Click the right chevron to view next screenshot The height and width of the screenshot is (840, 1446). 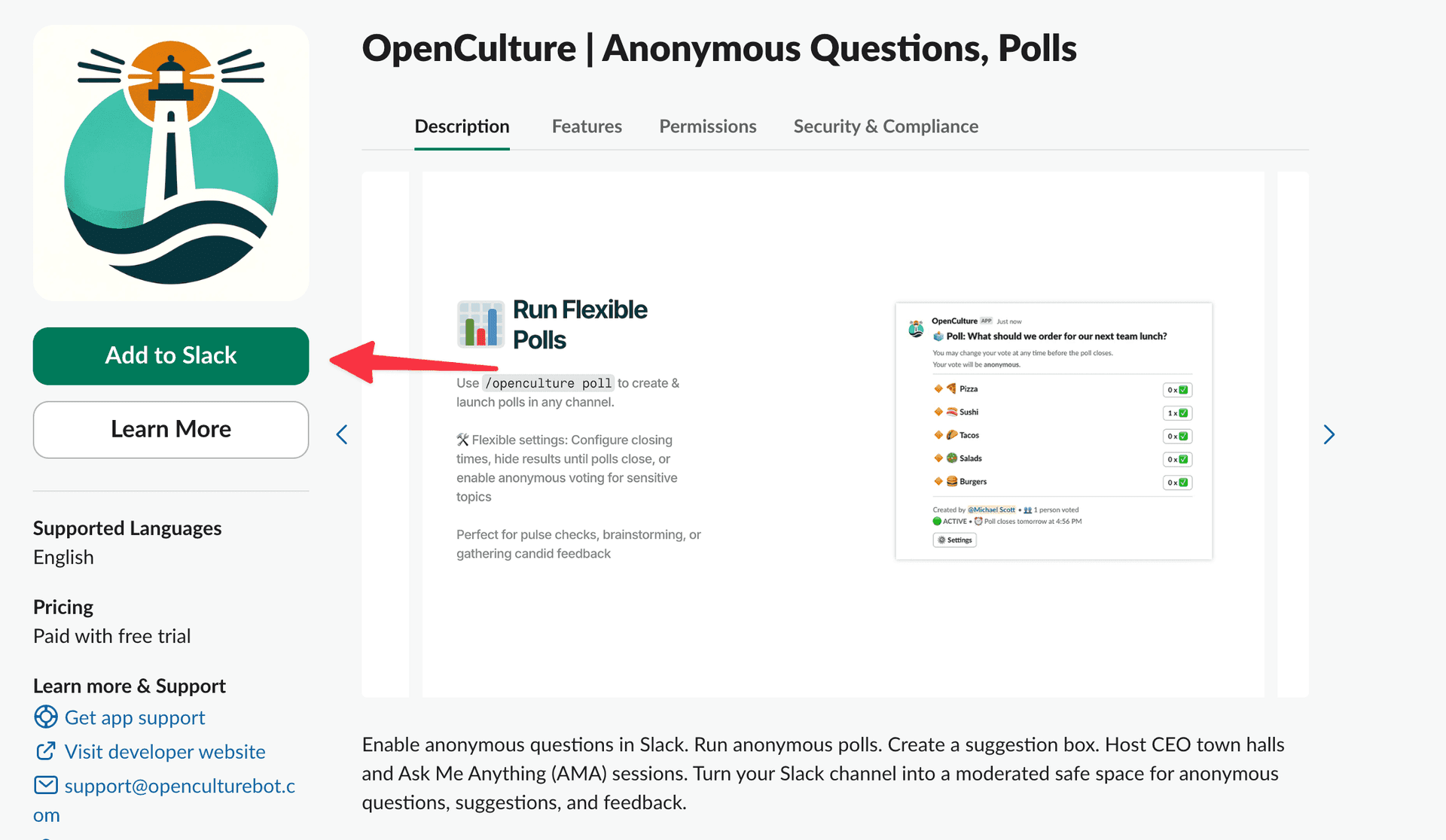click(1329, 434)
